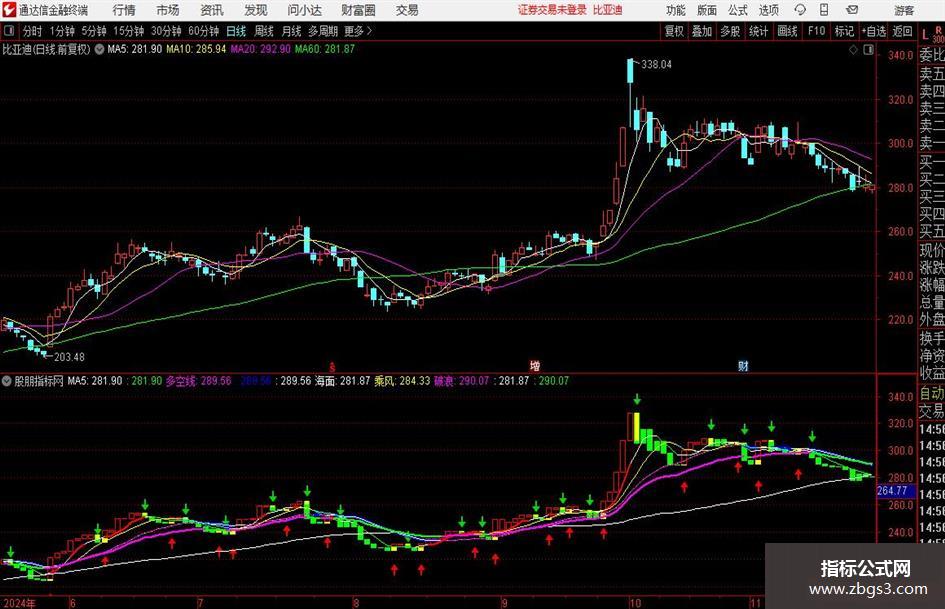Switch to the 15分钟 period tab
The image size is (945, 609).
[x=129, y=31]
